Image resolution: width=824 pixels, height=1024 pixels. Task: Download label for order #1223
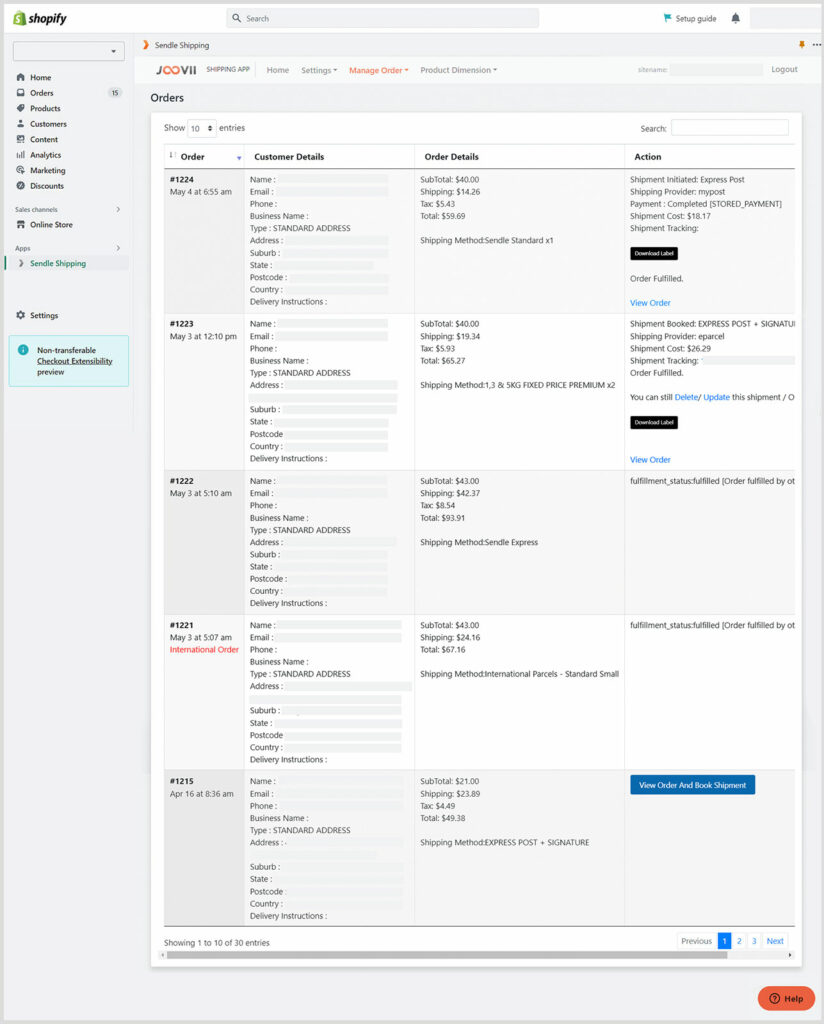click(654, 423)
